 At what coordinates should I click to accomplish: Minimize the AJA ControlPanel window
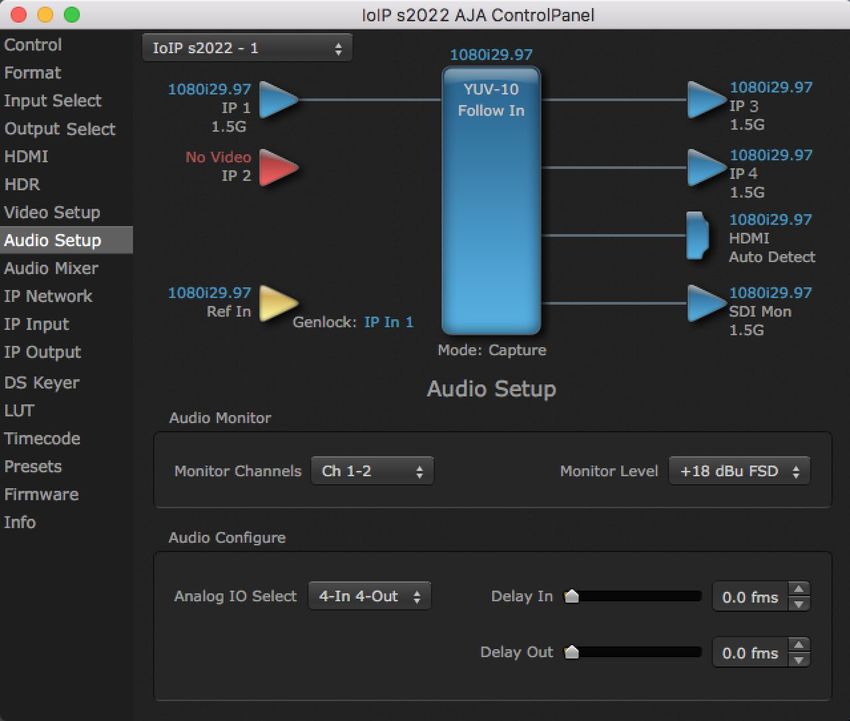coord(46,15)
